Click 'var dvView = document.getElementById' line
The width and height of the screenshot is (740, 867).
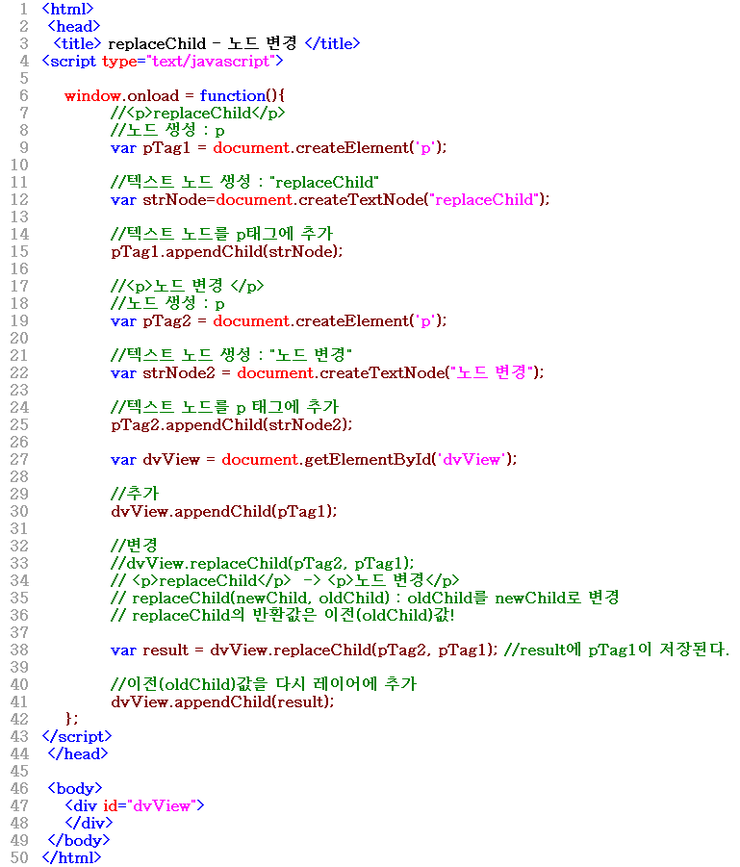pos(314,459)
